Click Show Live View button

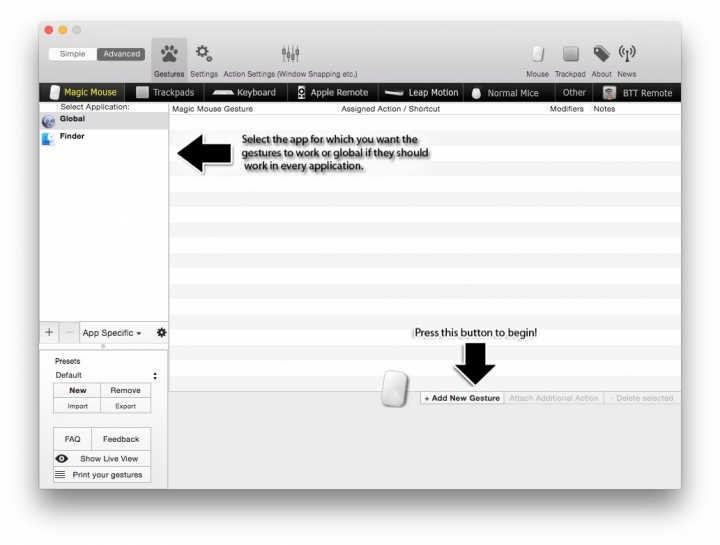pos(102,459)
